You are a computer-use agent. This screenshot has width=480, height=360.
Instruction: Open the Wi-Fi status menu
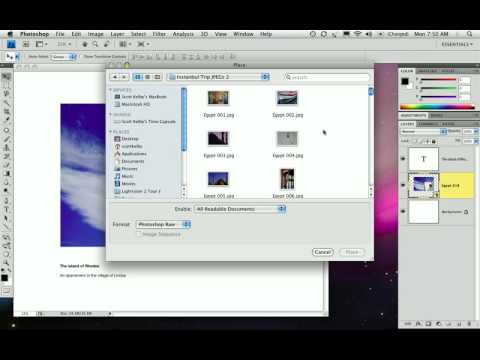(x=357, y=34)
